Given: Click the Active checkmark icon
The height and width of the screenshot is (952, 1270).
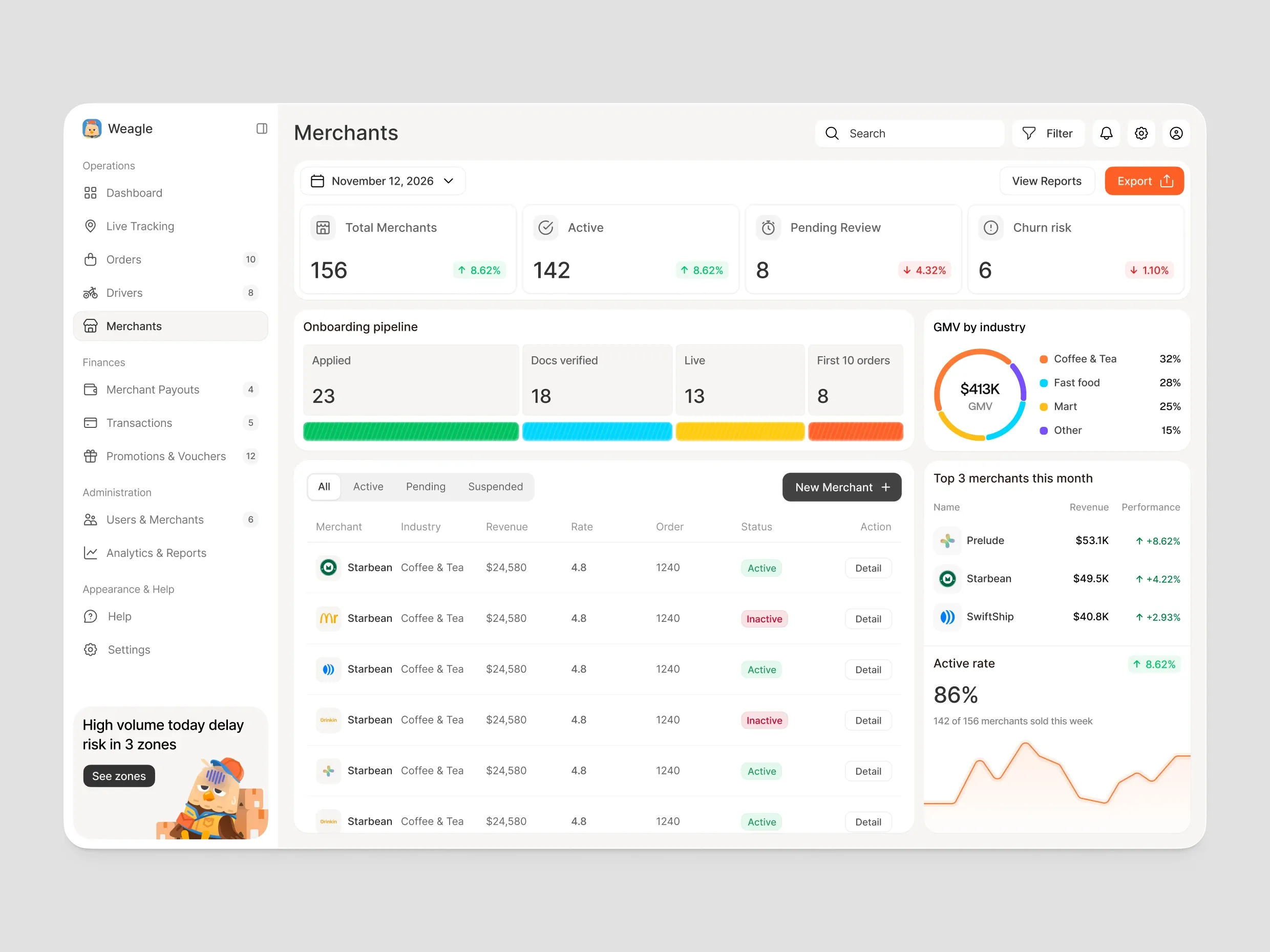Looking at the screenshot, I should coord(546,228).
